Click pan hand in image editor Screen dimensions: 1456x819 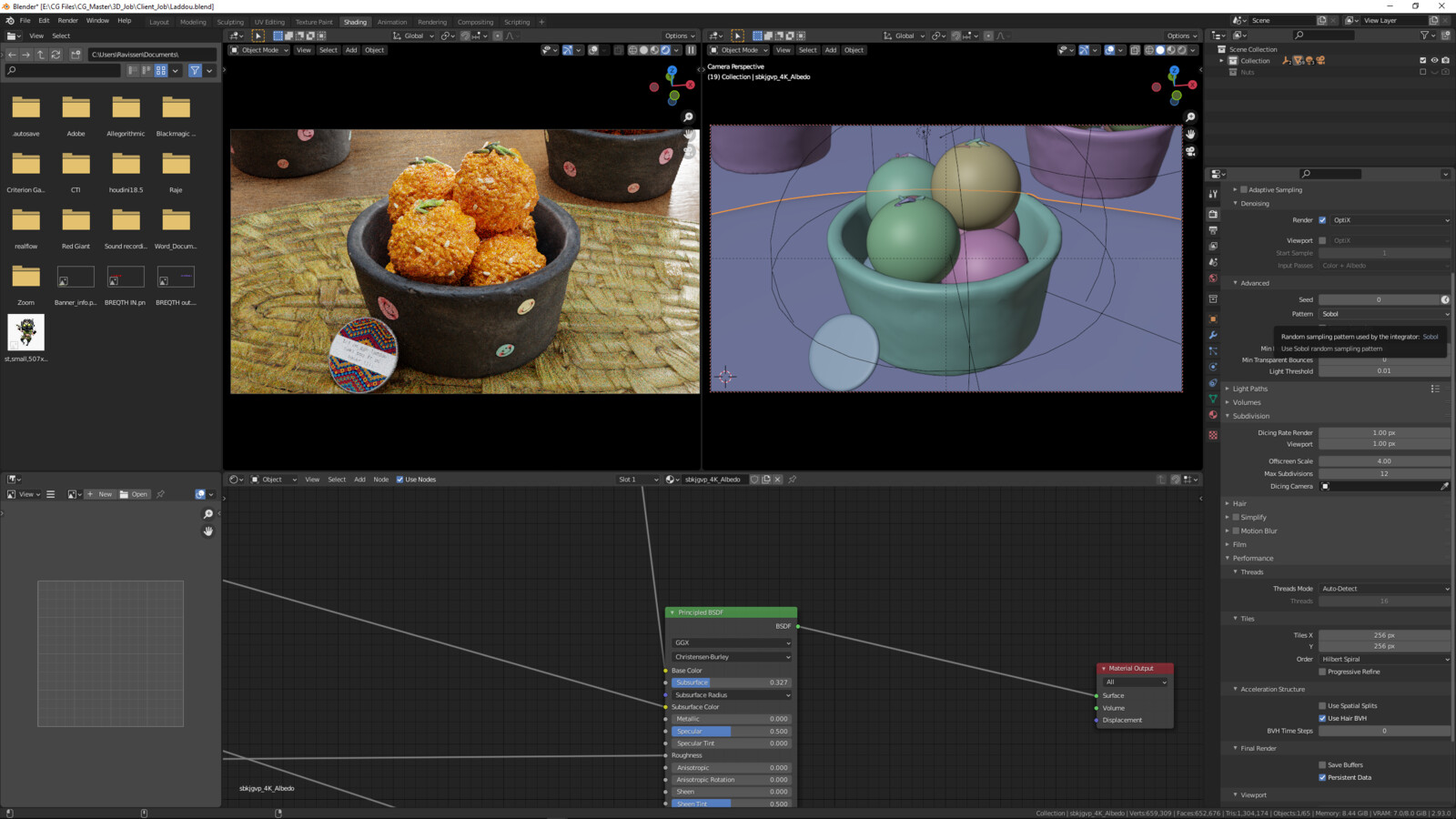208,531
